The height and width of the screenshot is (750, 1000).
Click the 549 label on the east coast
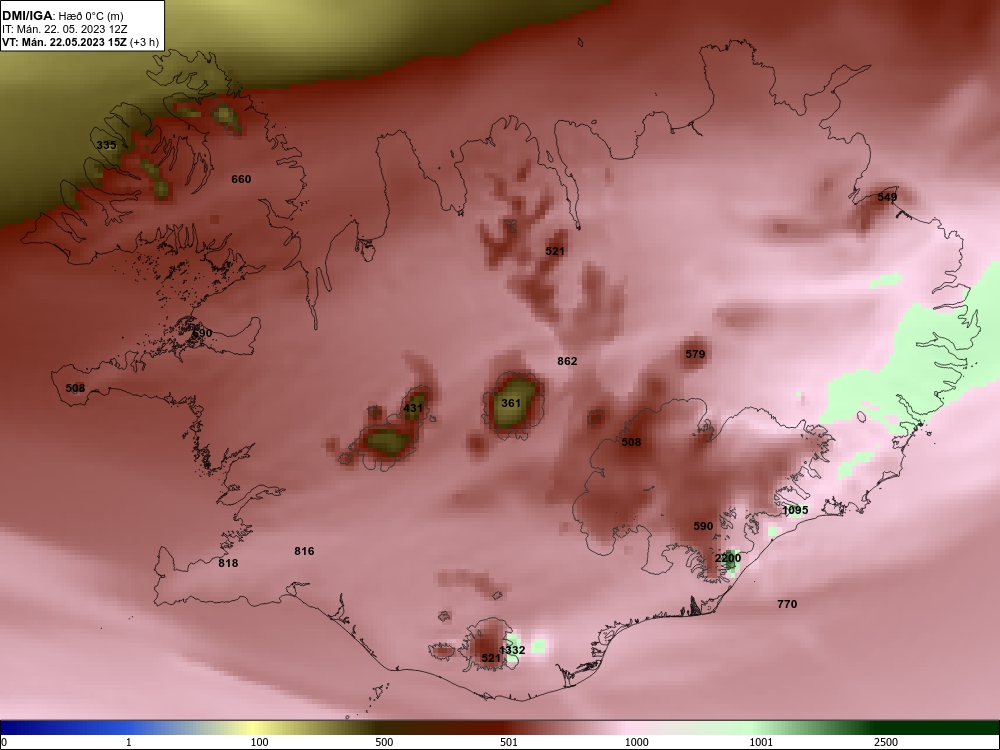point(887,197)
